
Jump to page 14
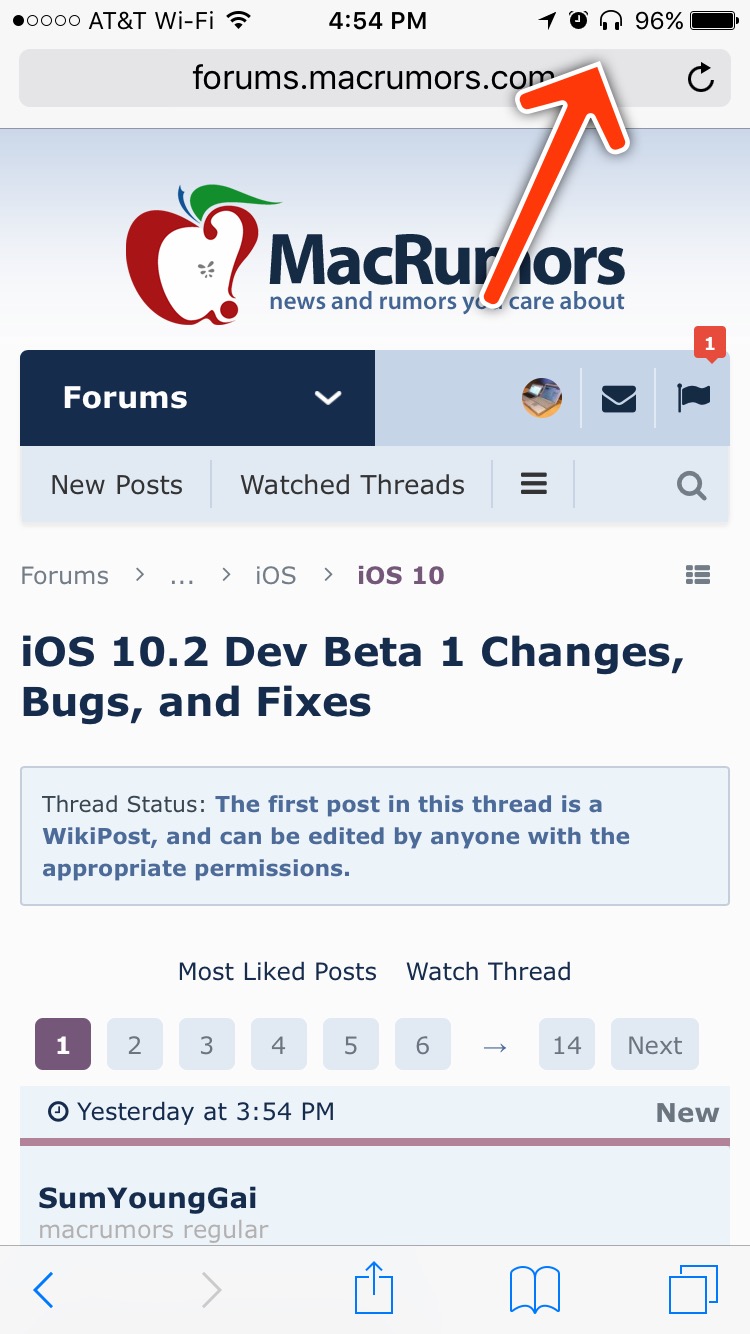pos(567,1045)
